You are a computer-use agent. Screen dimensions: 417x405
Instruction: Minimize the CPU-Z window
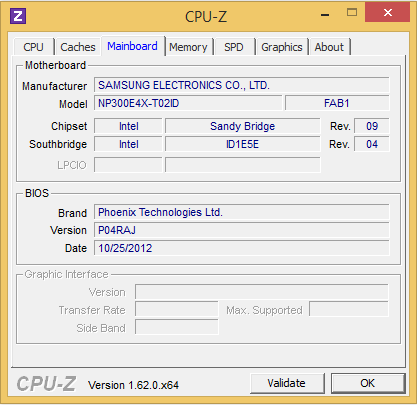click(x=325, y=15)
